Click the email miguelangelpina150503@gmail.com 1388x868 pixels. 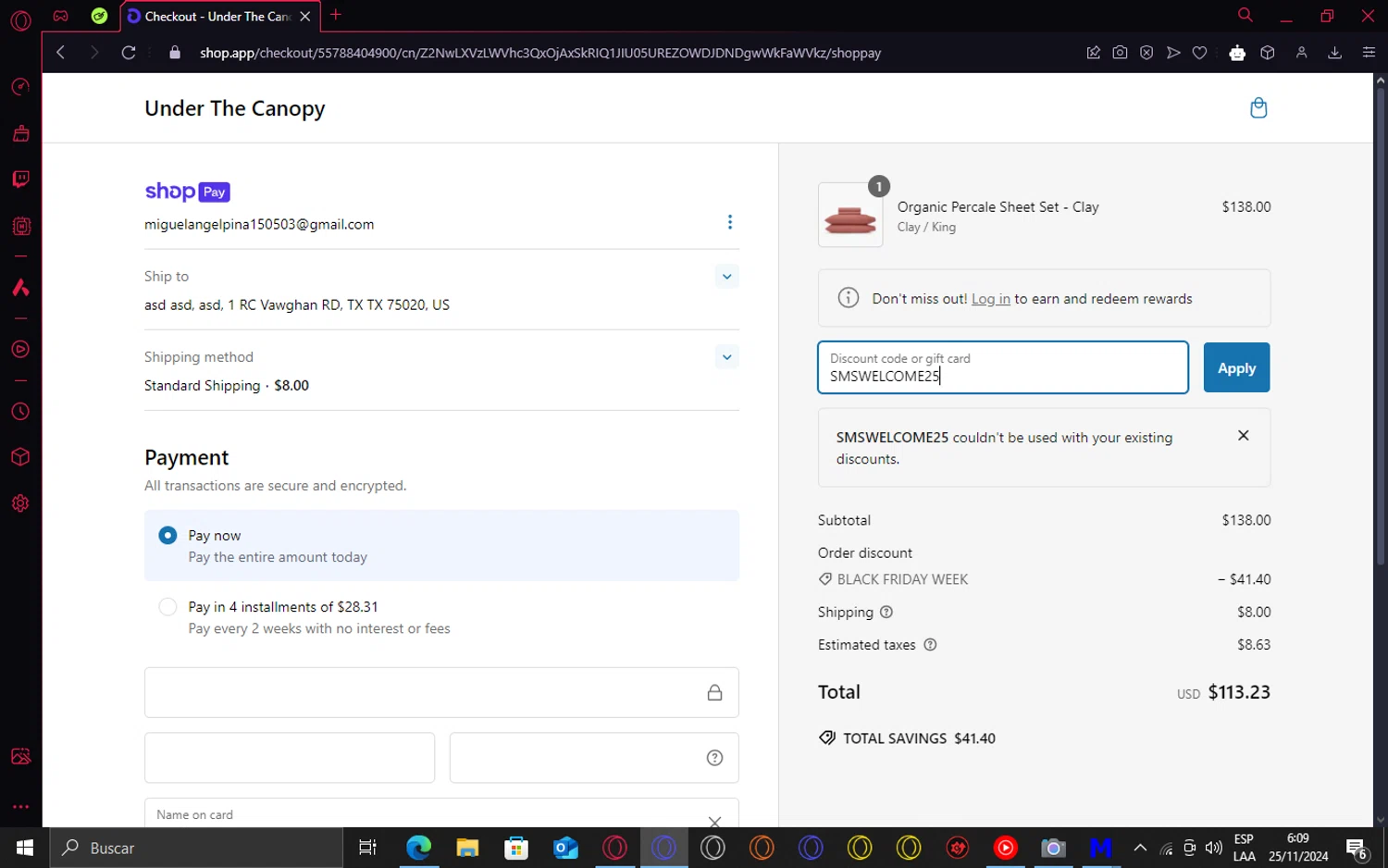(259, 224)
